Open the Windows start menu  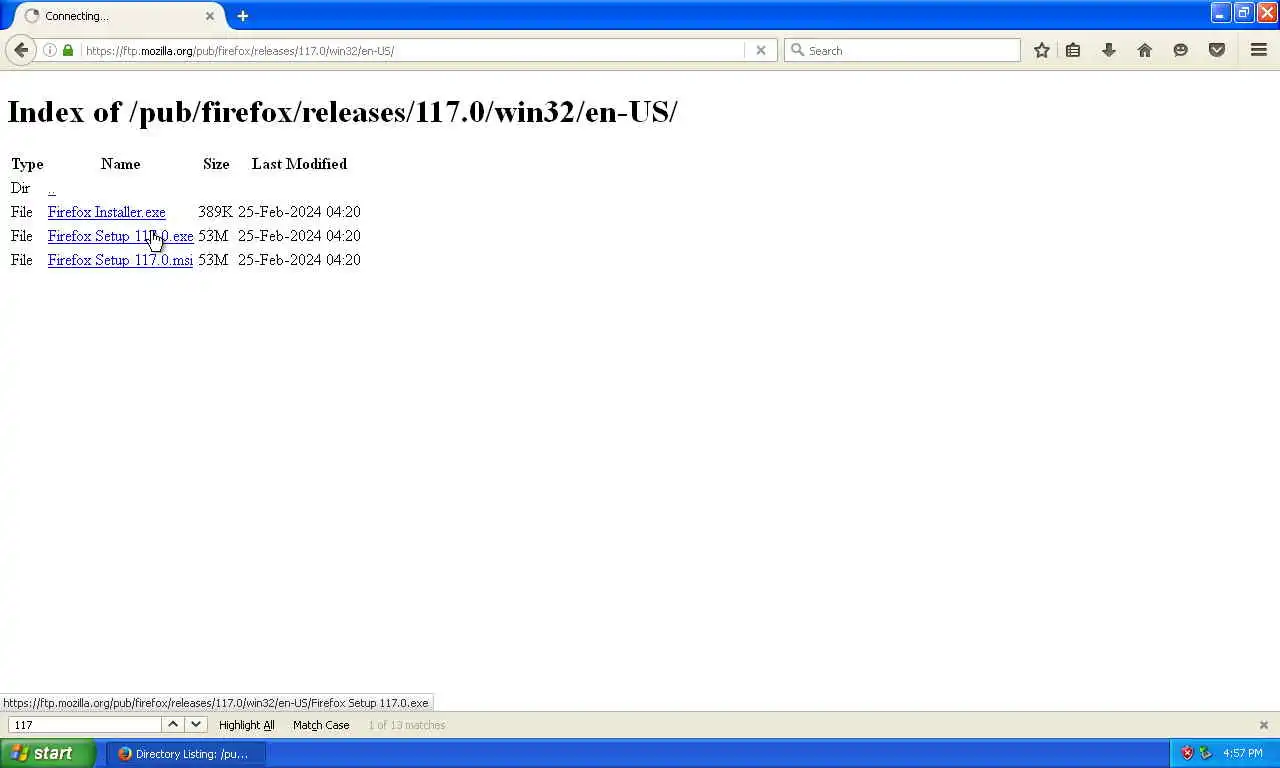(x=48, y=754)
